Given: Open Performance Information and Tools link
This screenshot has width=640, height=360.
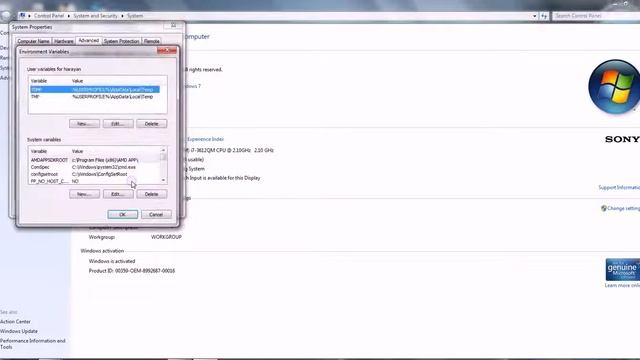Looking at the screenshot, I should tap(33, 344).
